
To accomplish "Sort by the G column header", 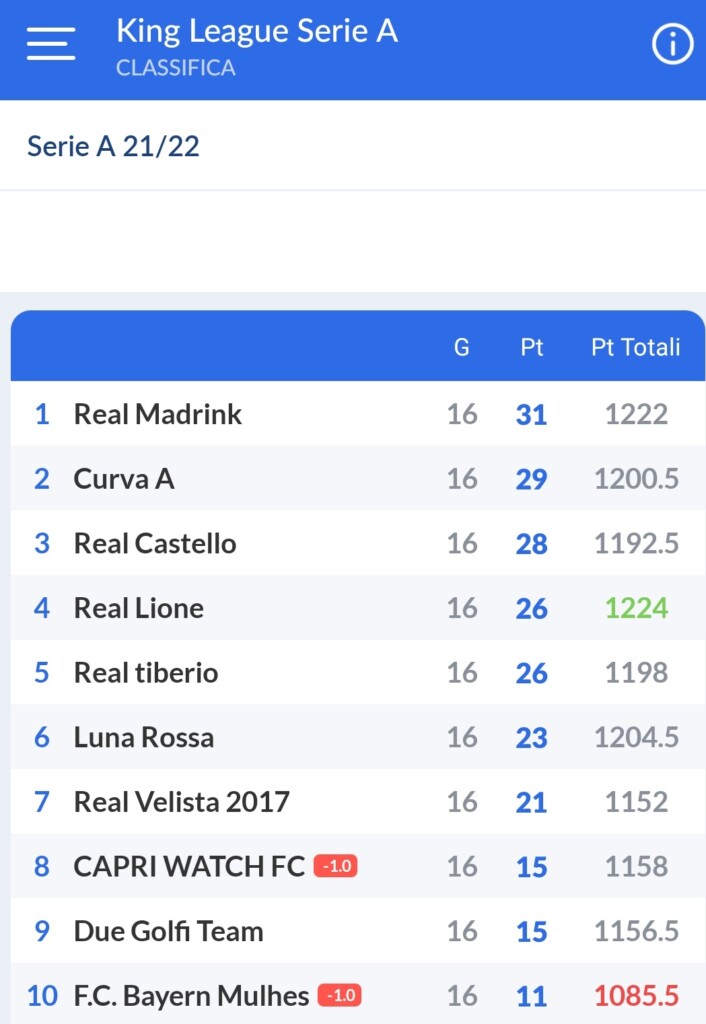I will (x=462, y=347).
